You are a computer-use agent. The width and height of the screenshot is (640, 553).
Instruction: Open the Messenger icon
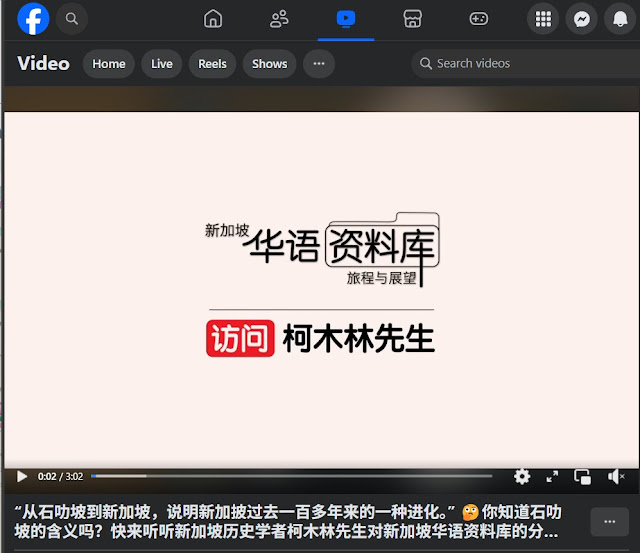(x=582, y=19)
